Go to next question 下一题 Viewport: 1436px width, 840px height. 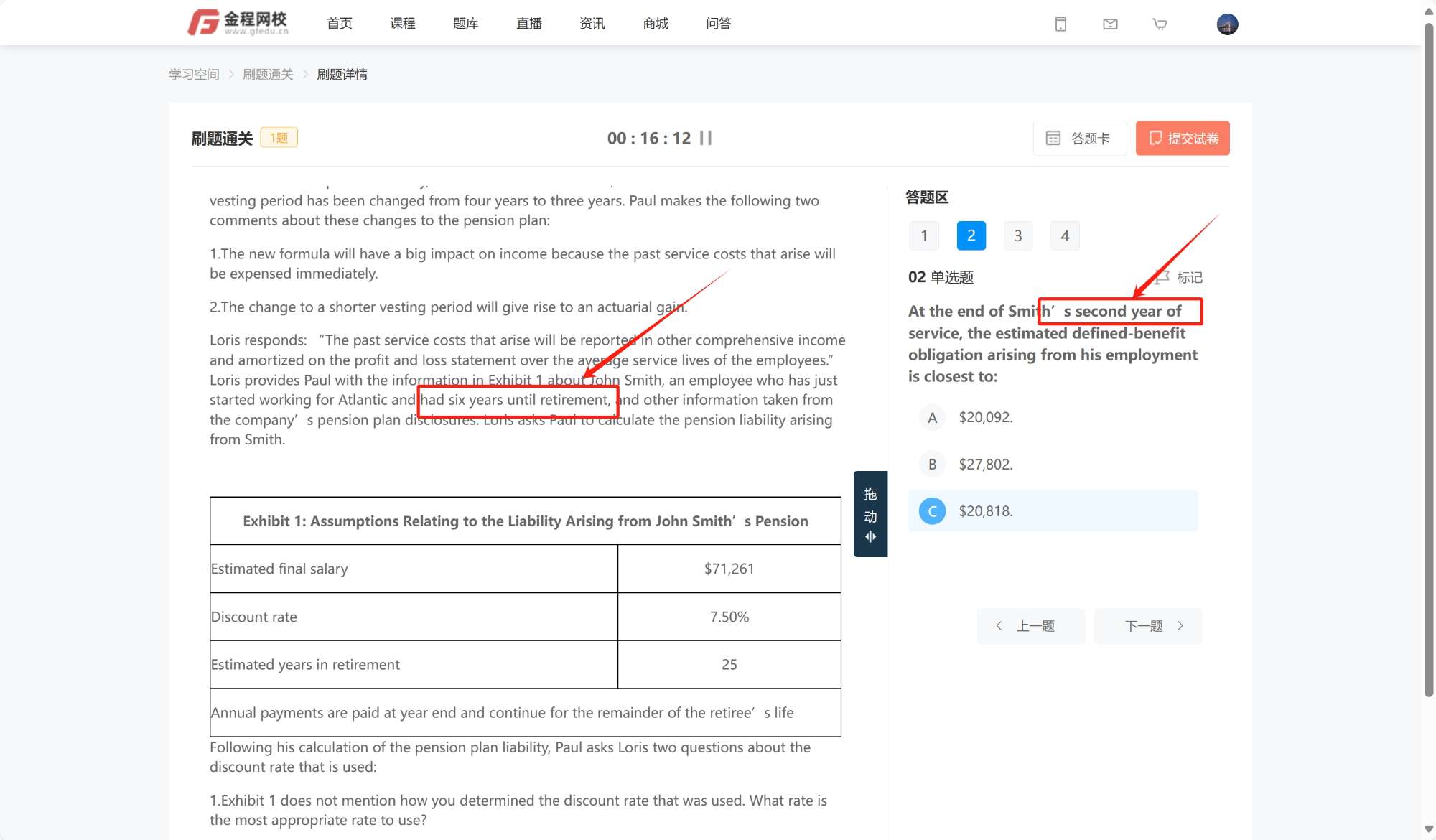1148,626
